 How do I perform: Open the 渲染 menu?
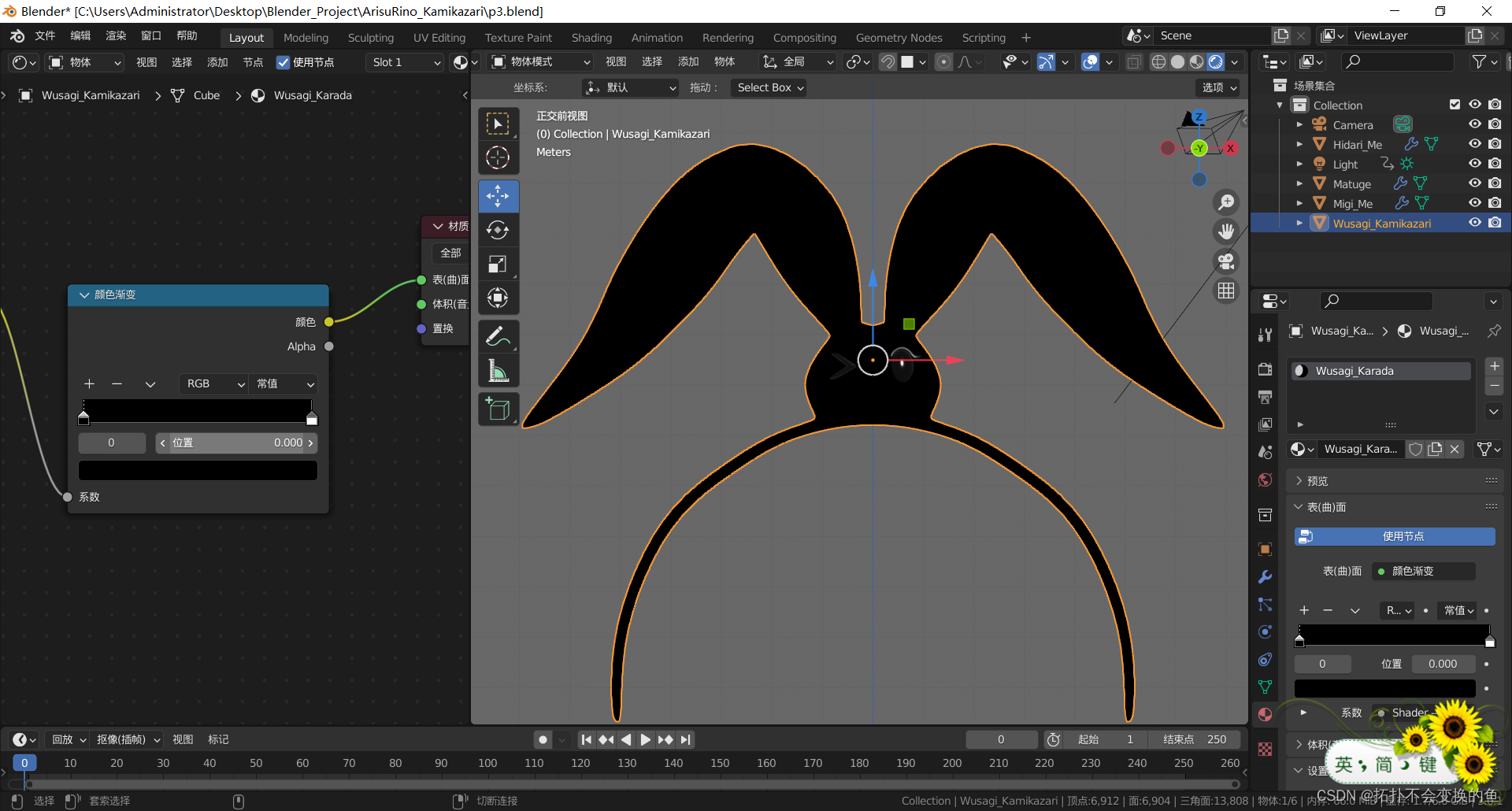pos(116,36)
